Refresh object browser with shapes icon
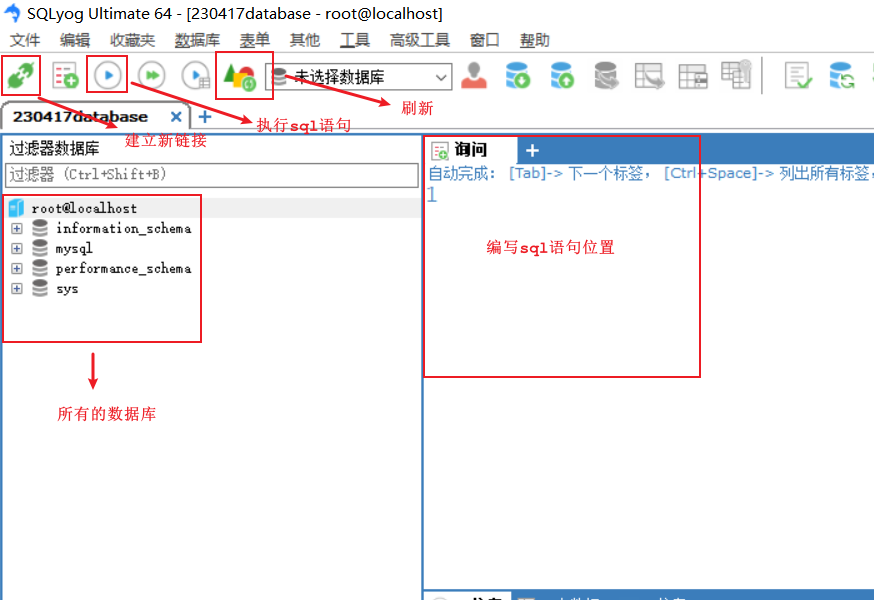This screenshot has width=874, height=600. (240, 76)
